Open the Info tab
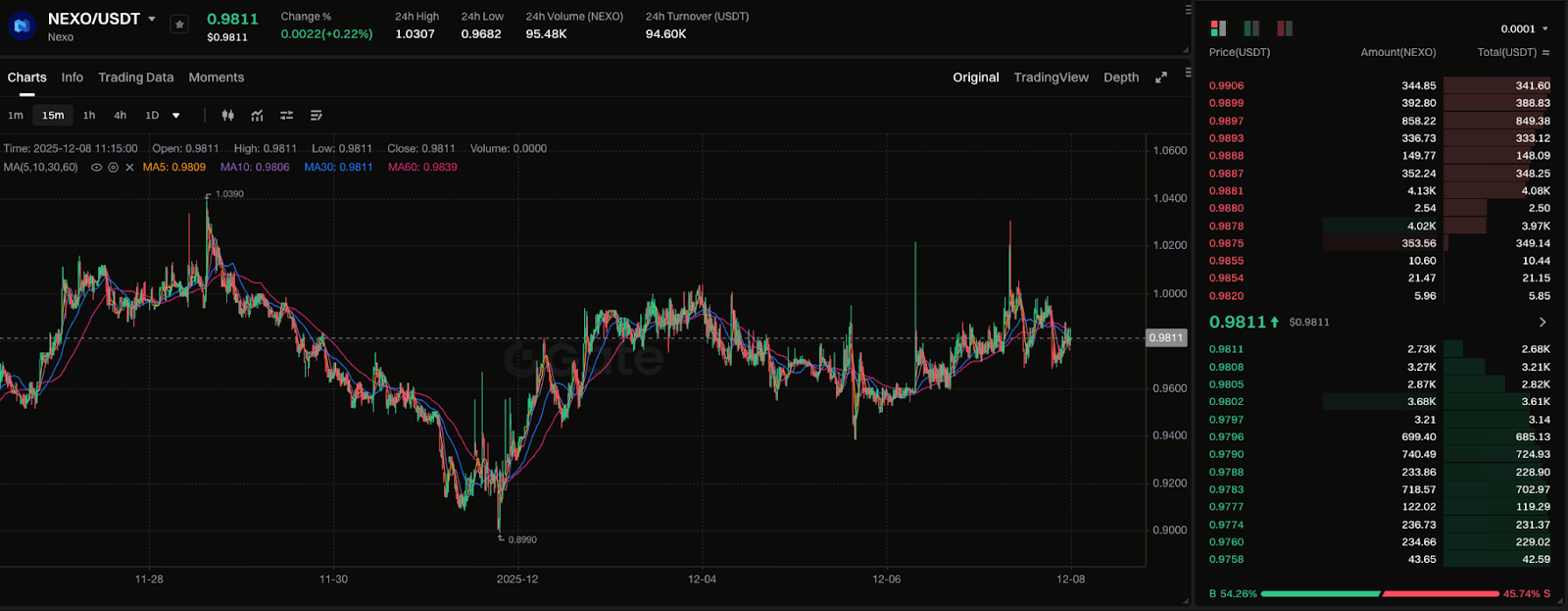 click(x=73, y=77)
